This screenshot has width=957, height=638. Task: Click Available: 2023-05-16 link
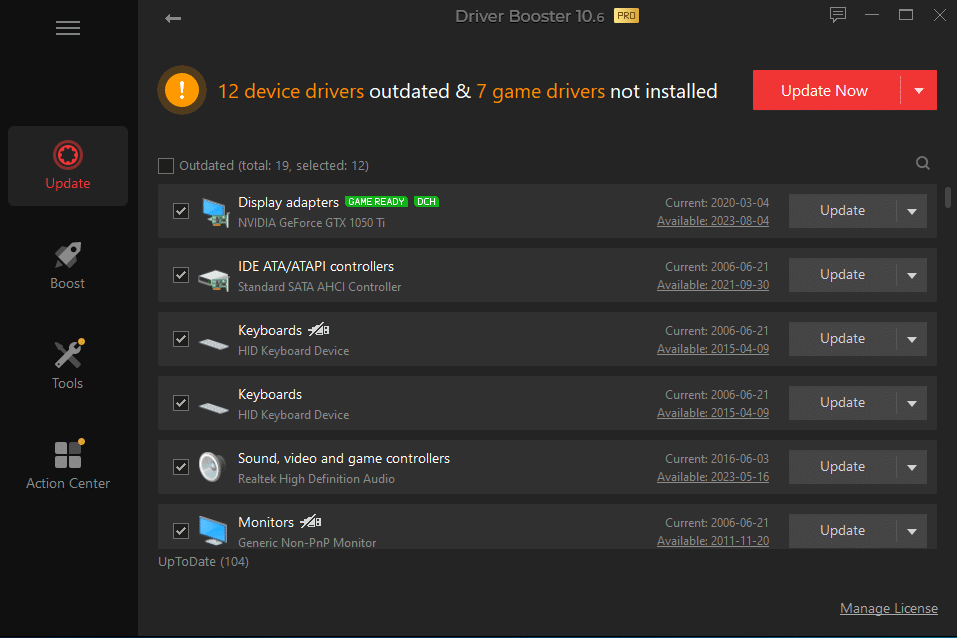[713, 477]
